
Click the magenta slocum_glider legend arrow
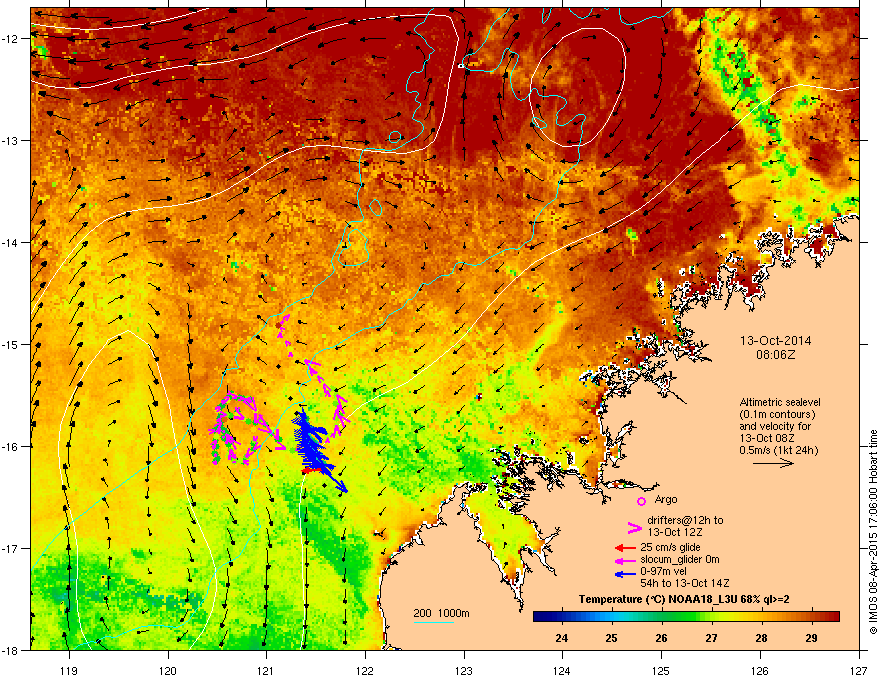tap(625, 560)
